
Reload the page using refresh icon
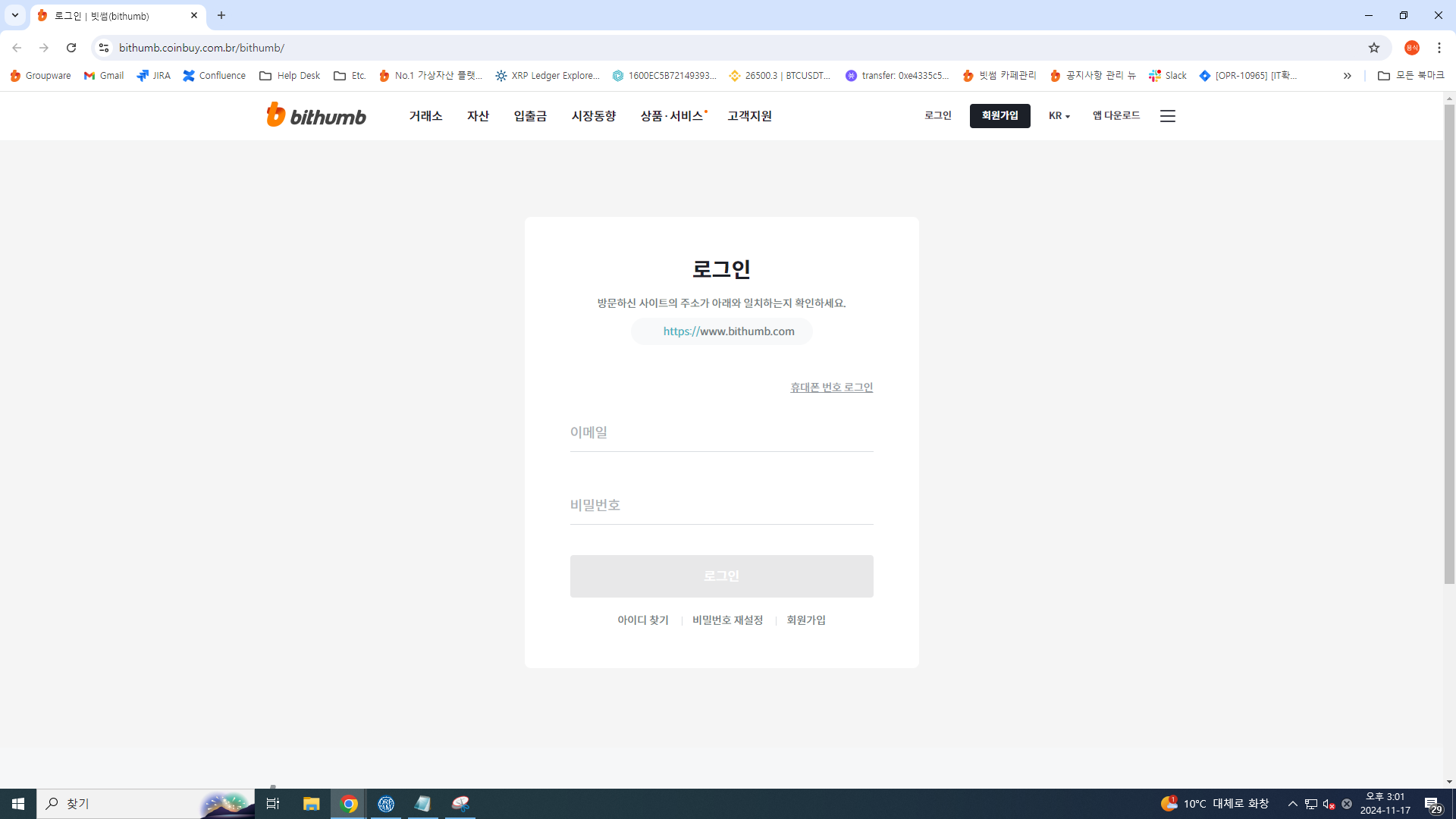71,48
